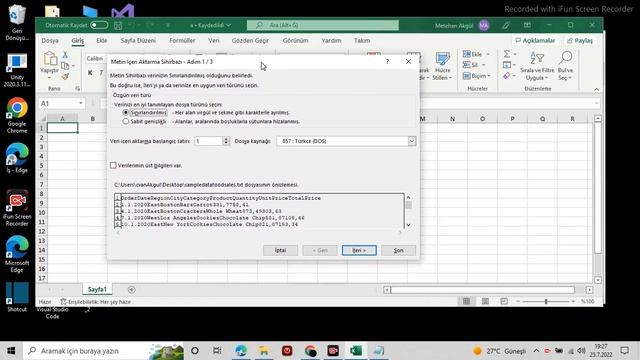The height and width of the screenshot is (360, 640).
Task: Switch to Page Layout view icon
Action: click(x=485, y=301)
